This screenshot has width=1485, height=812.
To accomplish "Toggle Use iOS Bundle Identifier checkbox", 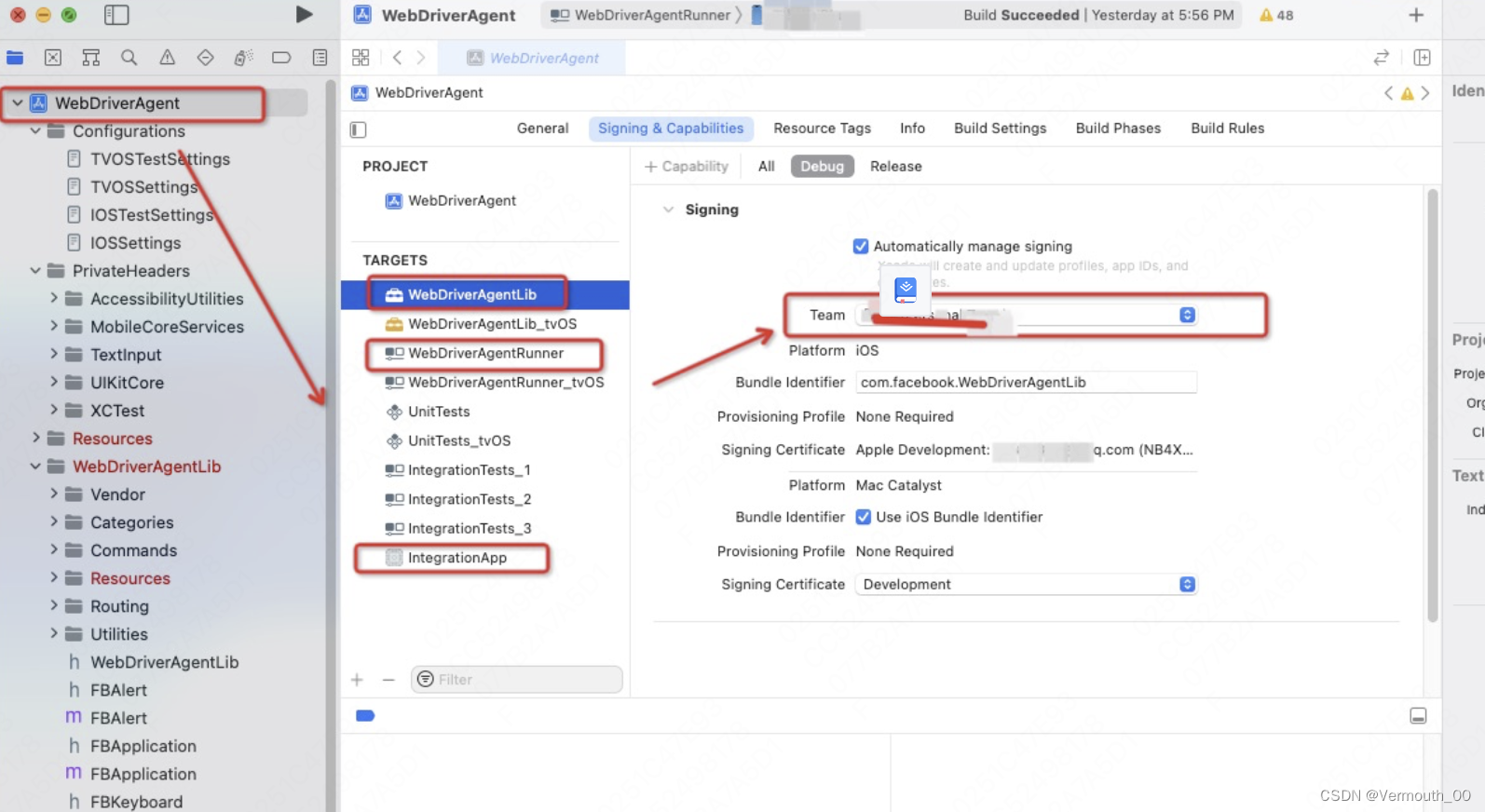I will (x=864, y=517).
